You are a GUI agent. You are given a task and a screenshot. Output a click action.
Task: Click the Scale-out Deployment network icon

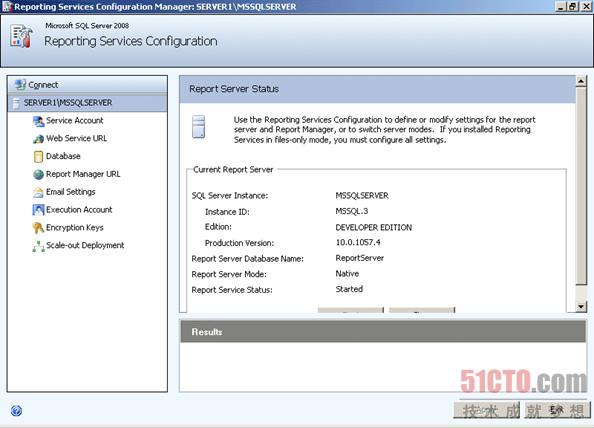tap(38, 246)
